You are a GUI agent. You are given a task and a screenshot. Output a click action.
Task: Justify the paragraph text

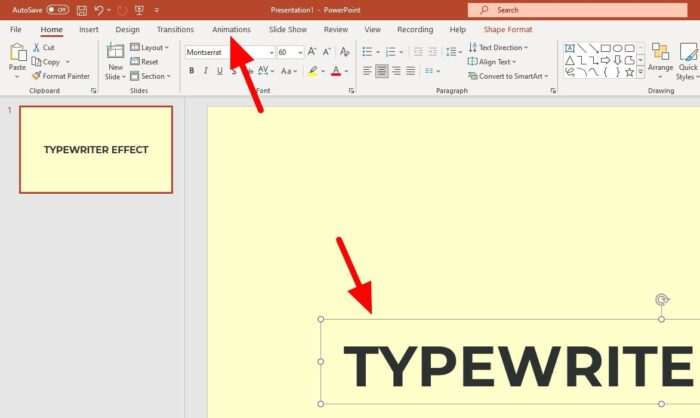coord(410,71)
